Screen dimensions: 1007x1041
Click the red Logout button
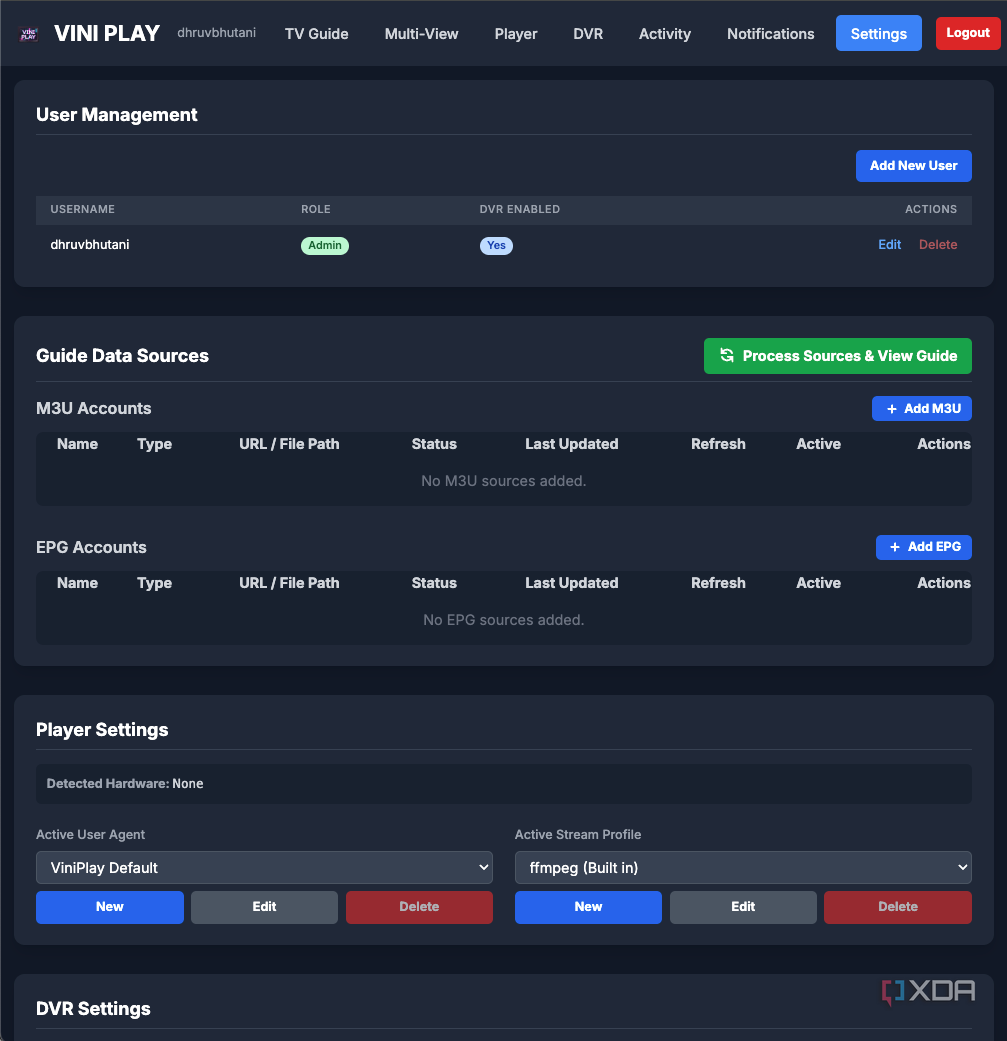pos(968,33)
